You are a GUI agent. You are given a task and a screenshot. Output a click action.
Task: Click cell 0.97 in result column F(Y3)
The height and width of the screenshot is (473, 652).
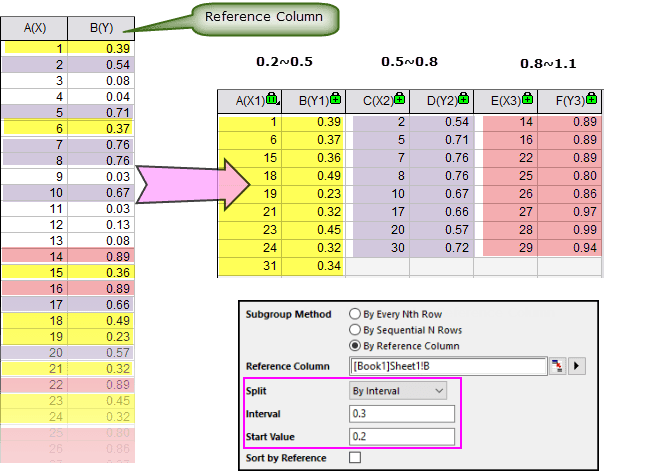[570, 212]
